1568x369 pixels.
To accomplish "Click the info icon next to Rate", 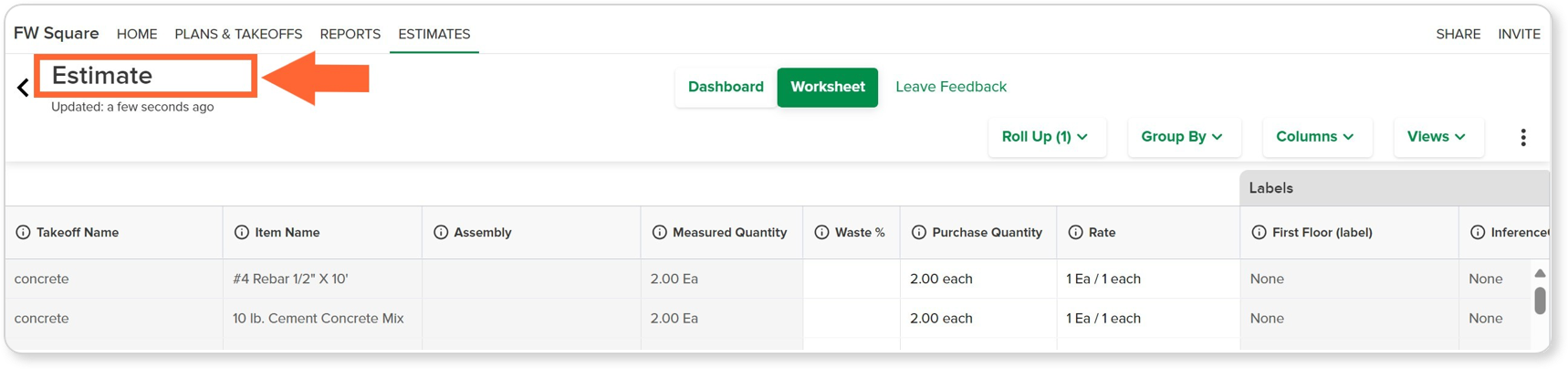I will point(1075,233).
